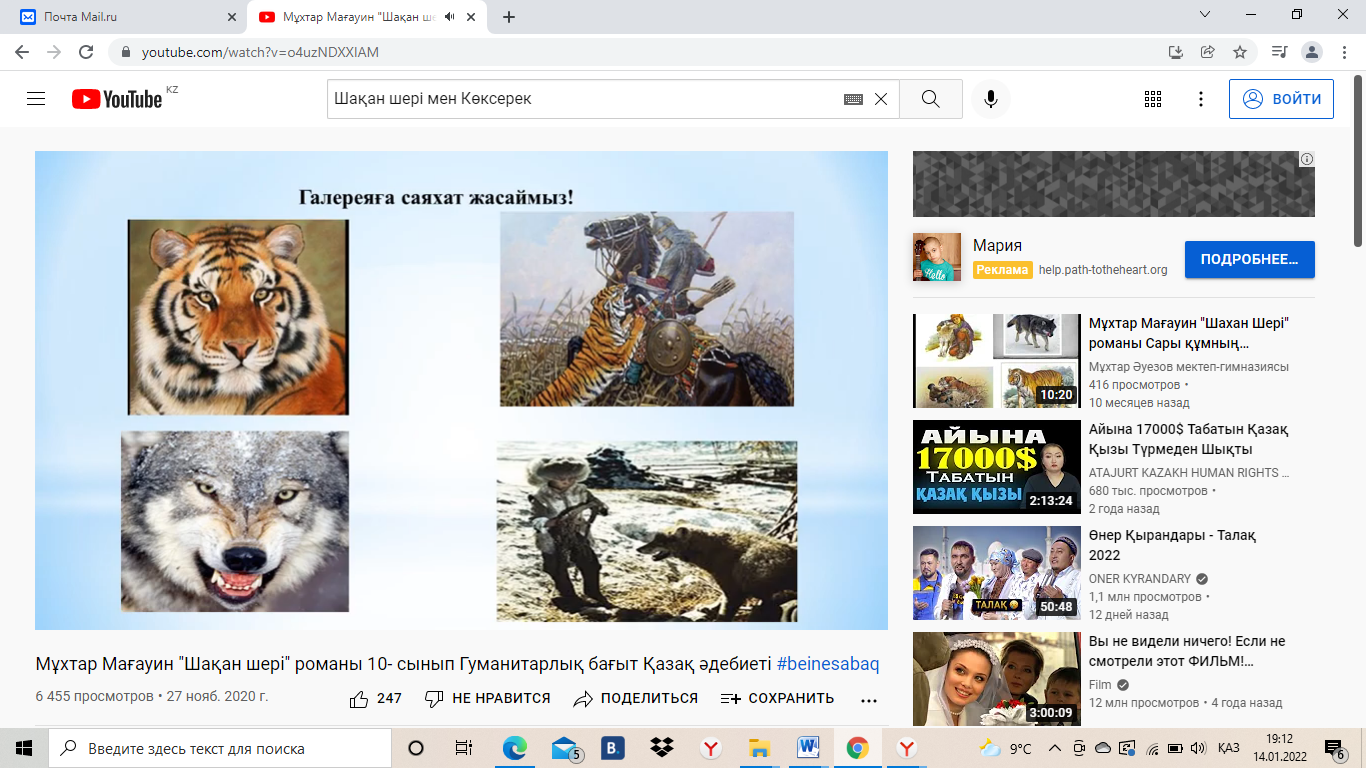The width and height of the screenshot is (1366, 768).
Task: Visit the ATAJURT KAZAKH HUMAN RIGHTS channel
Action: 1189,473
